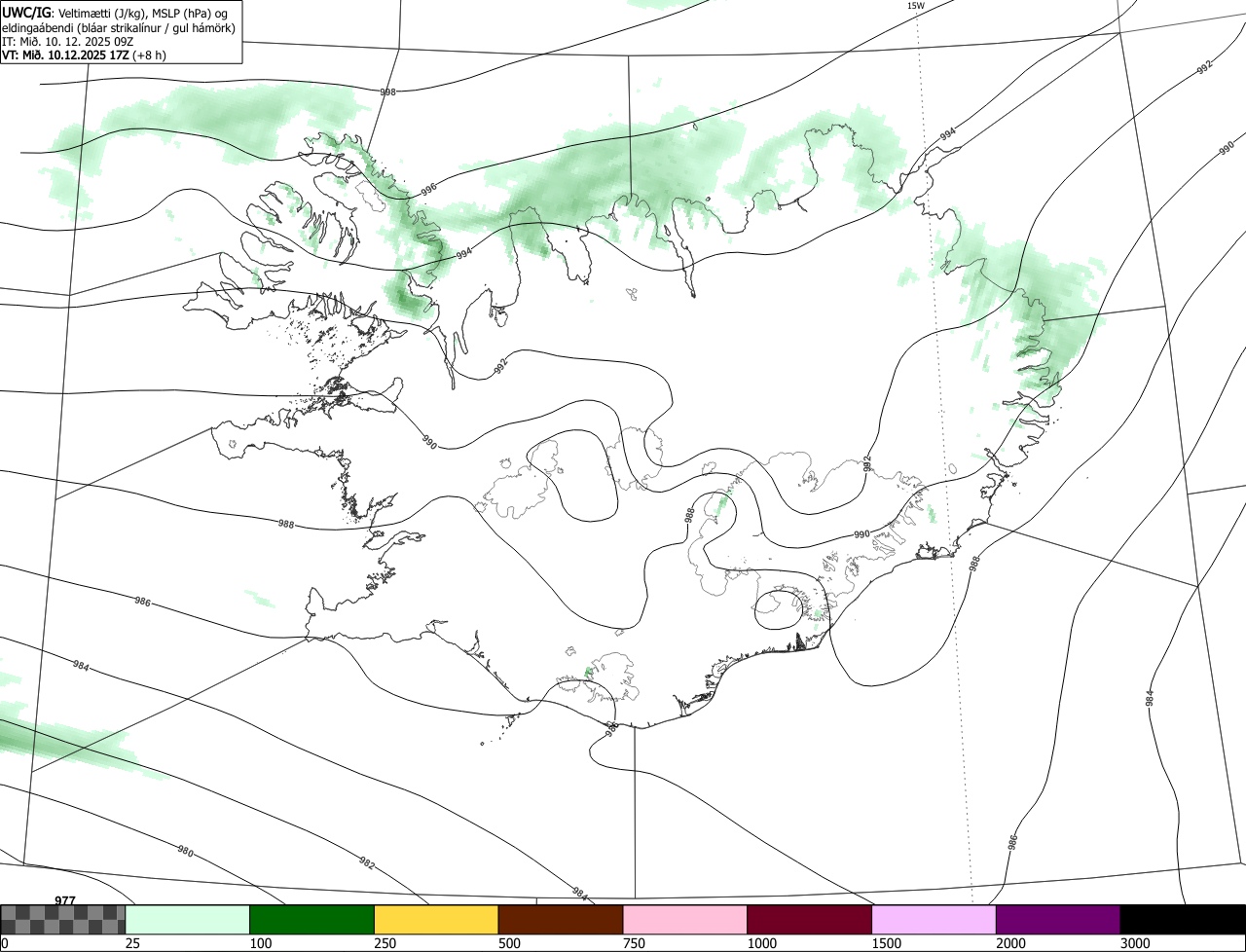1246x952 pixels.
Task: Click the '500' legend scale value
Action: click(510, 943)
